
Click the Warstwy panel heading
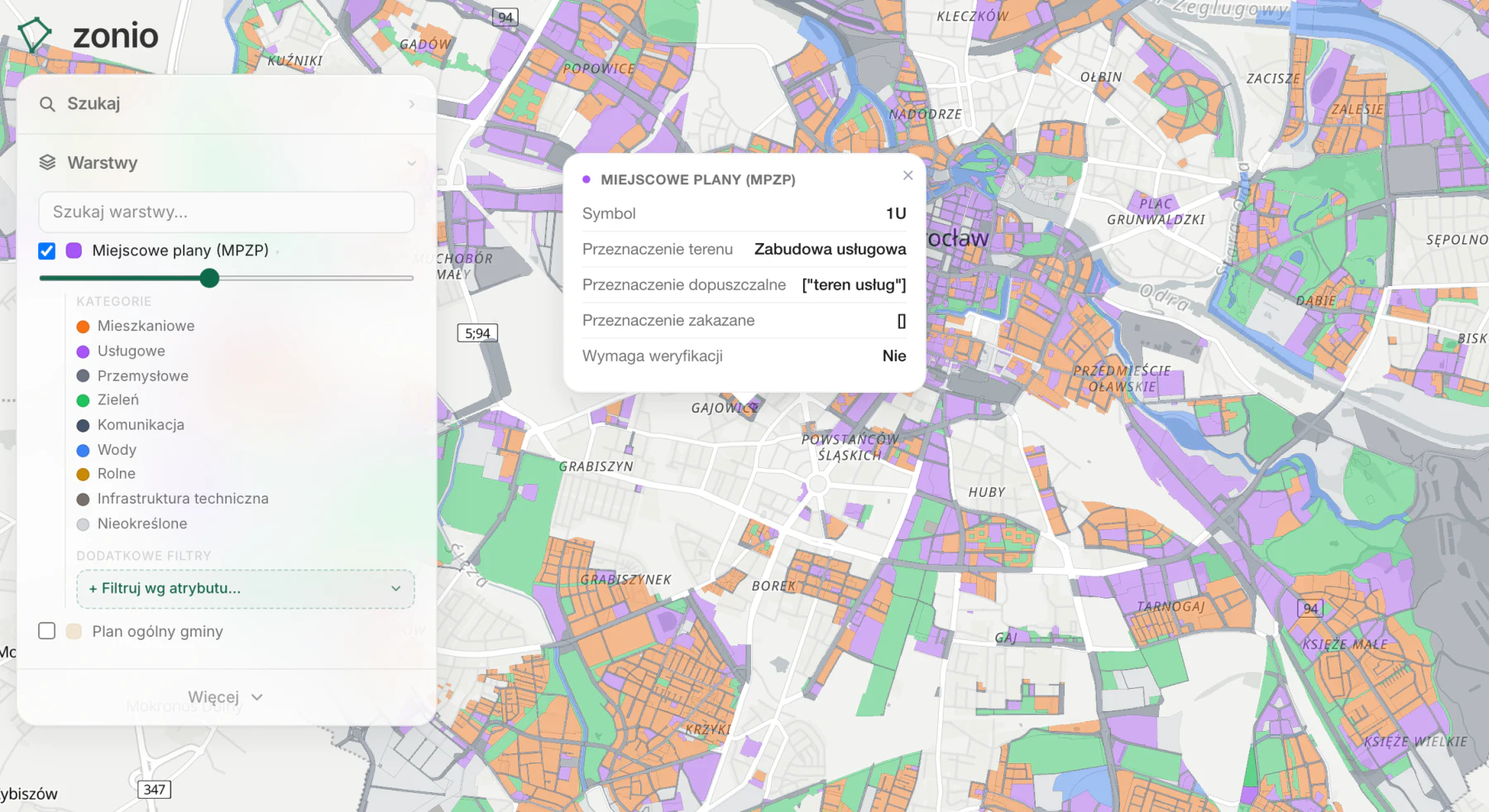pyautogui.click(x=103, y=163)
